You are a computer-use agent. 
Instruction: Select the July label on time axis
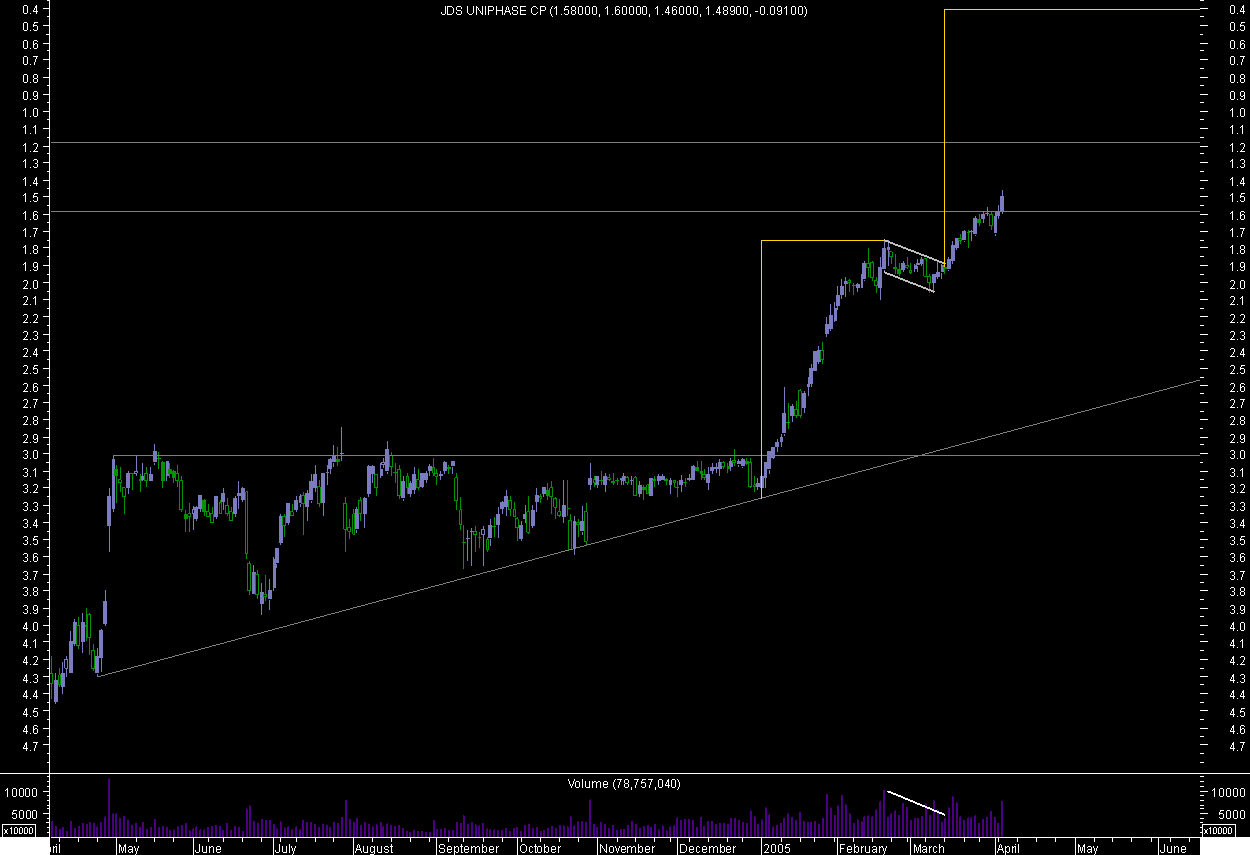point(285,848)
